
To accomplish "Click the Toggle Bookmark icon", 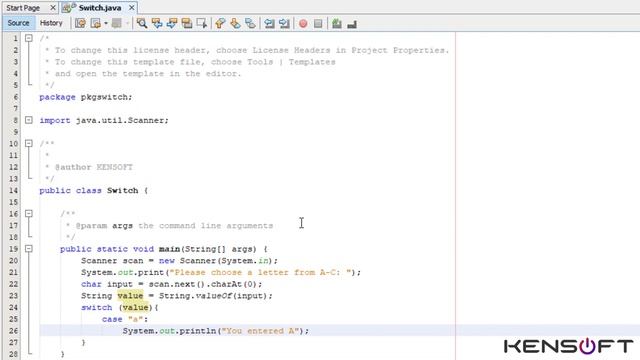I will [250, 23].
